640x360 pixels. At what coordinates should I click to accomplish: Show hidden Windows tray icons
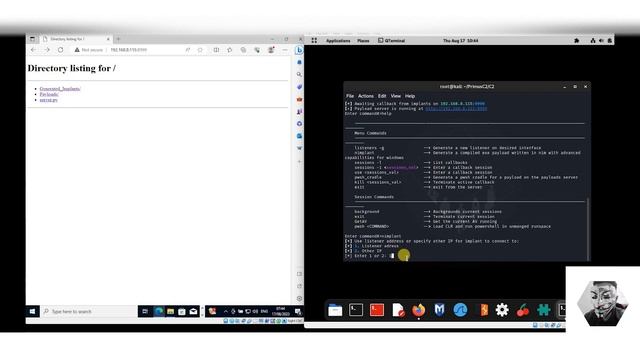coord(226,311)
